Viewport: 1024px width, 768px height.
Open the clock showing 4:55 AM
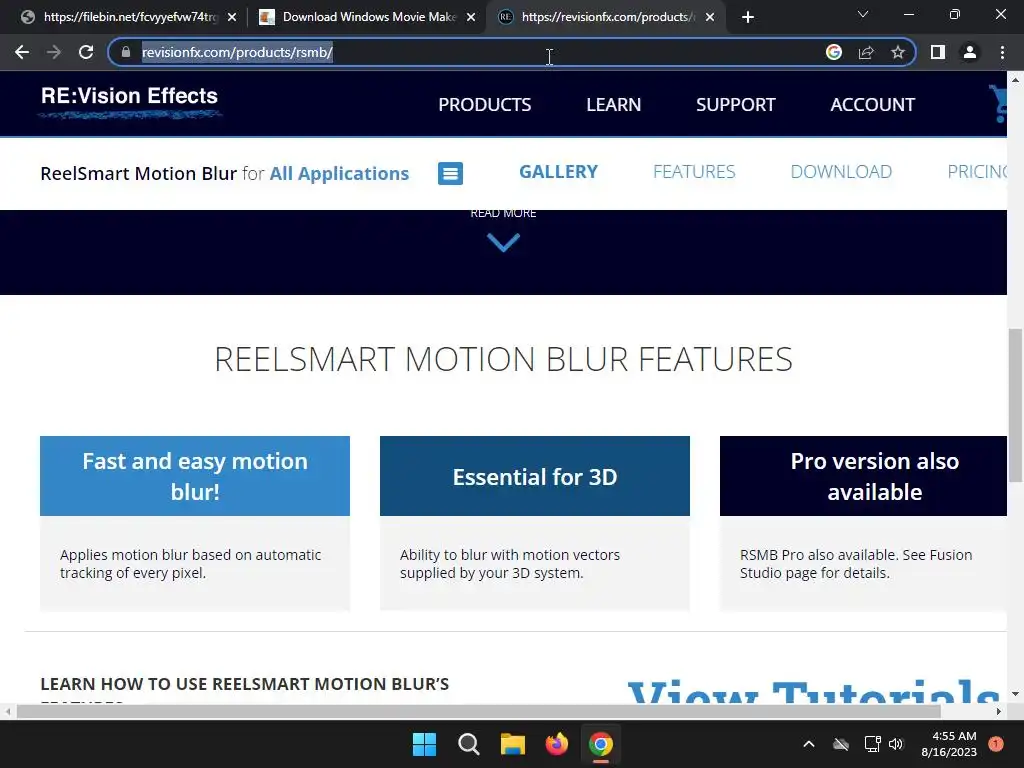point(949,744)
